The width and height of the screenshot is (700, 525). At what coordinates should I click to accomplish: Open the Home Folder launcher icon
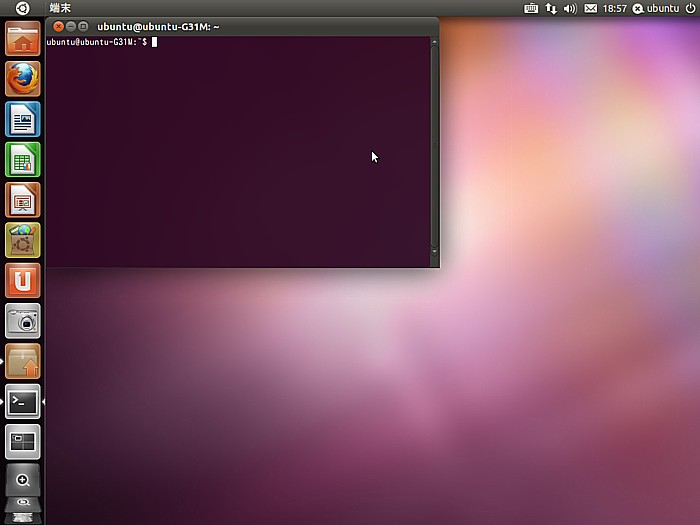[x=23, y=39]
